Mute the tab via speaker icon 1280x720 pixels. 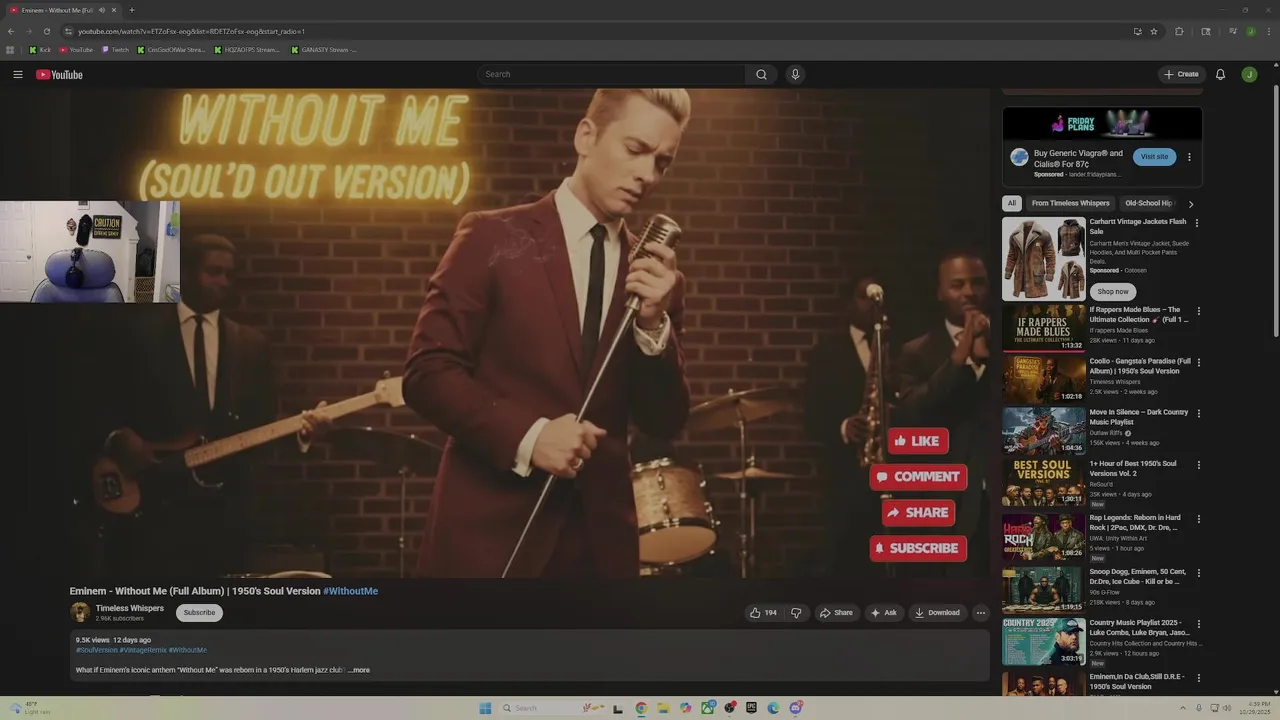pyautogui.click(x=101, y=10)
